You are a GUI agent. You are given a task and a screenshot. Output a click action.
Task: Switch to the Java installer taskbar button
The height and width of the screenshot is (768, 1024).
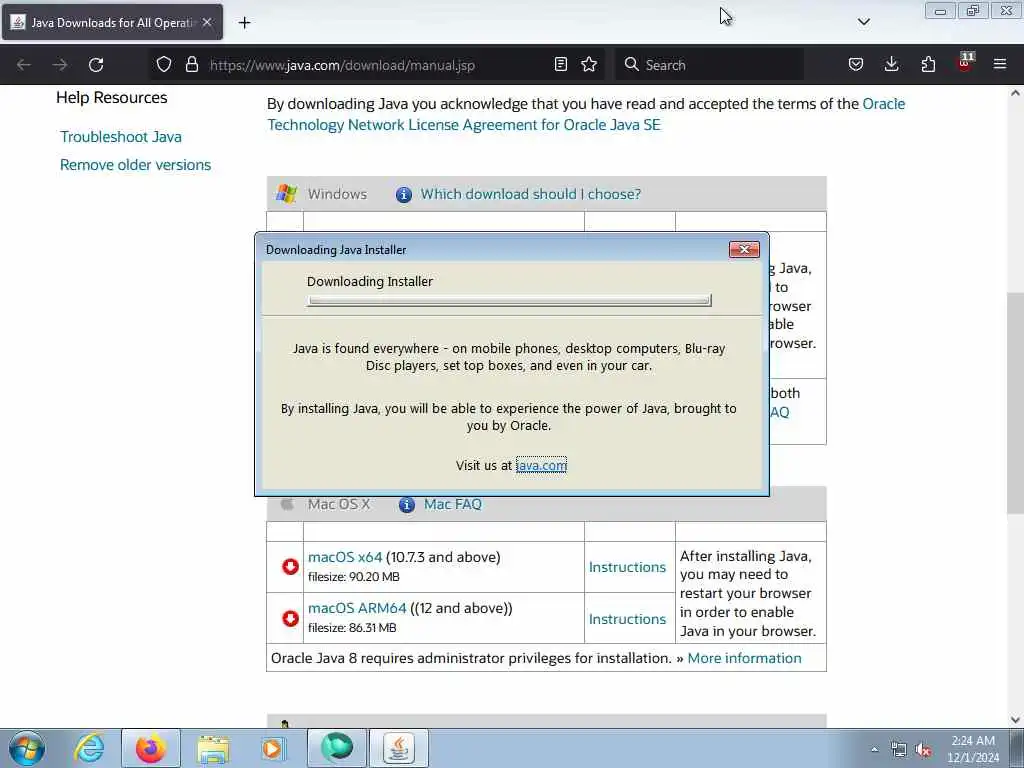click(x=399, y=748)
